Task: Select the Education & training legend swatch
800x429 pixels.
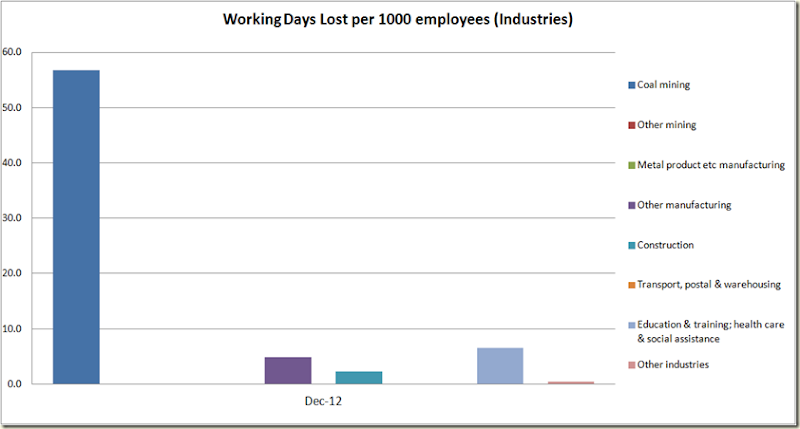Action: click(632, 325)
